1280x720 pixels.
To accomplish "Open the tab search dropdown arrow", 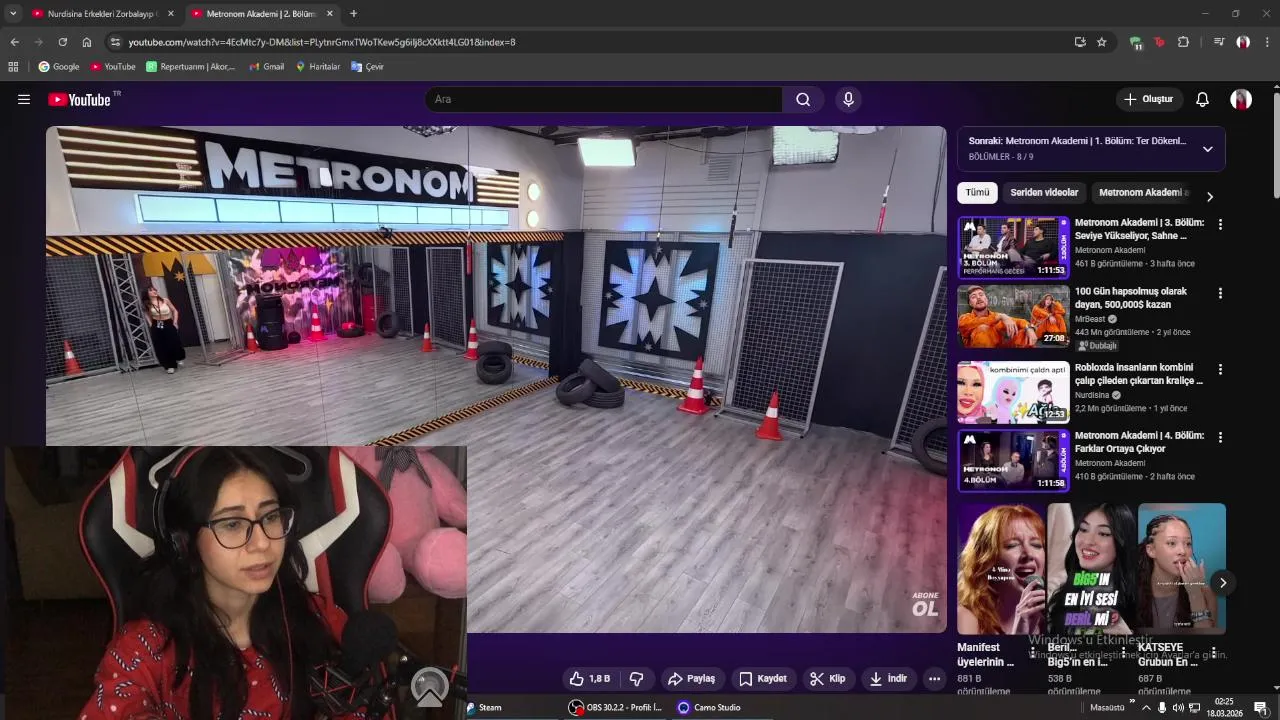I will (13, 14).
